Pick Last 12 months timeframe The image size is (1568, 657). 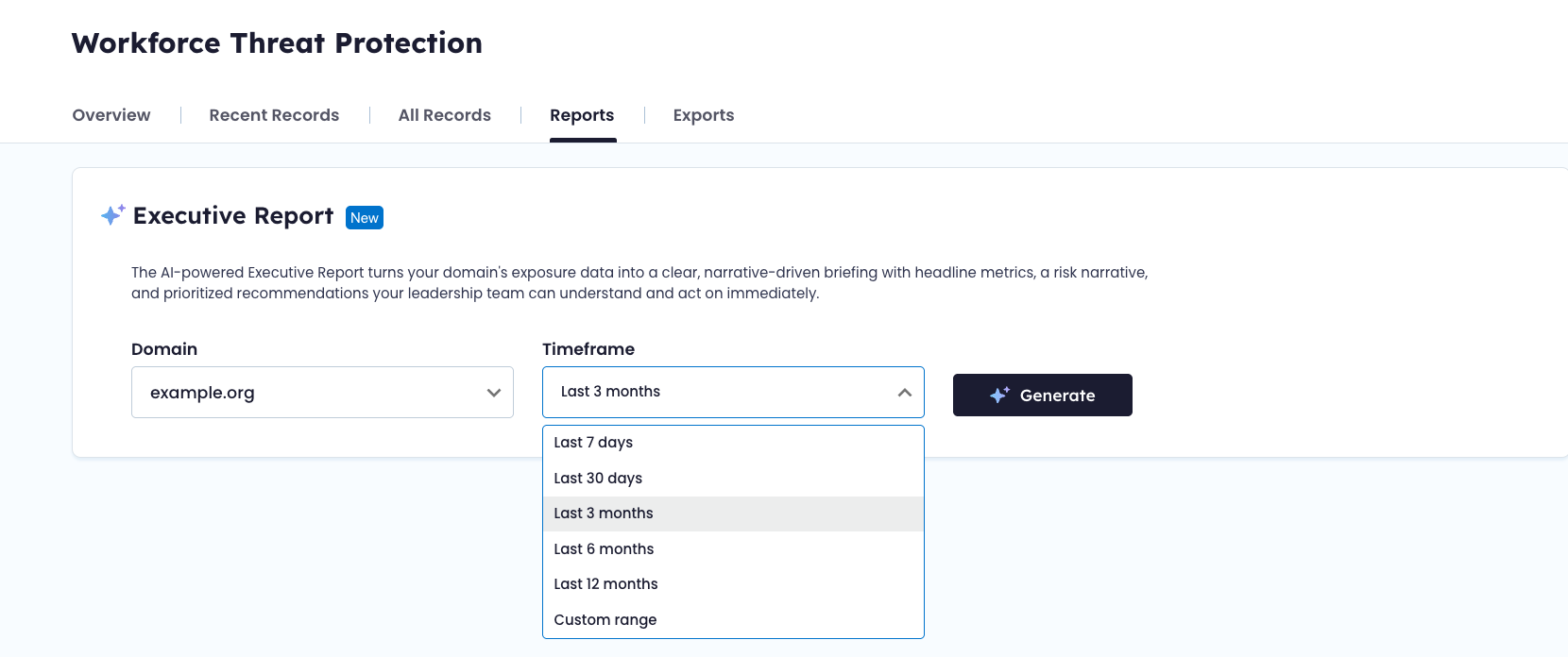pos(733,584)
